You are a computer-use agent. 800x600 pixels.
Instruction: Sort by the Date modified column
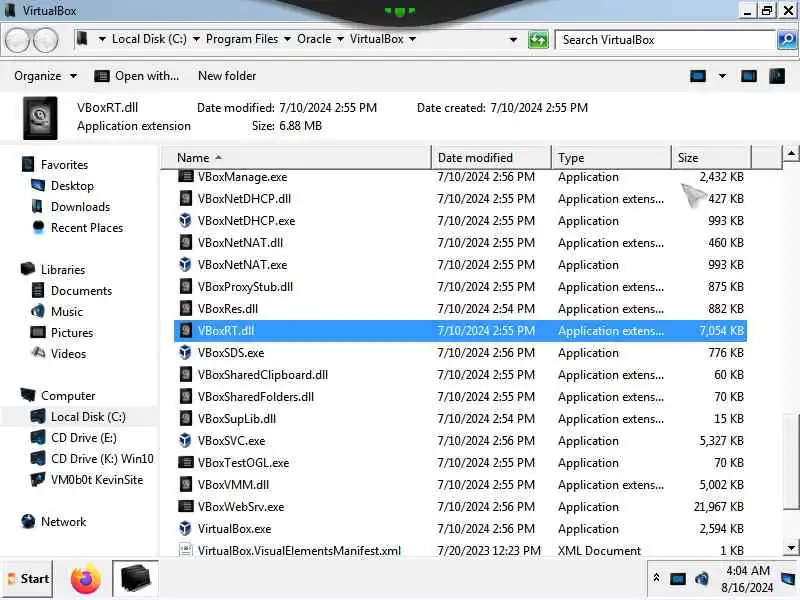pyautogui.click(x=491, y=158)
